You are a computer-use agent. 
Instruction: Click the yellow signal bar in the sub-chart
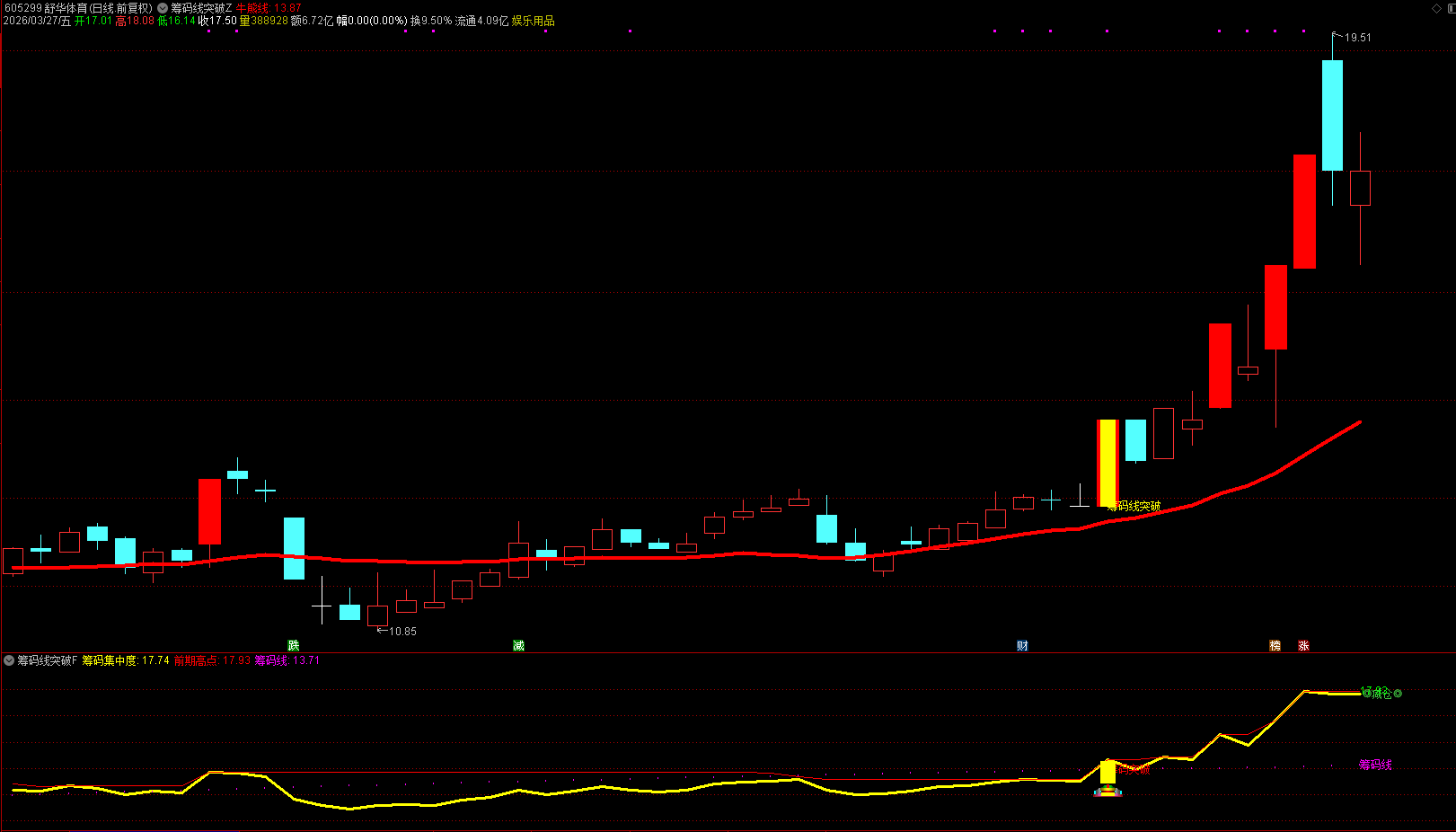pyautogui.click(x=1107, y=772)
